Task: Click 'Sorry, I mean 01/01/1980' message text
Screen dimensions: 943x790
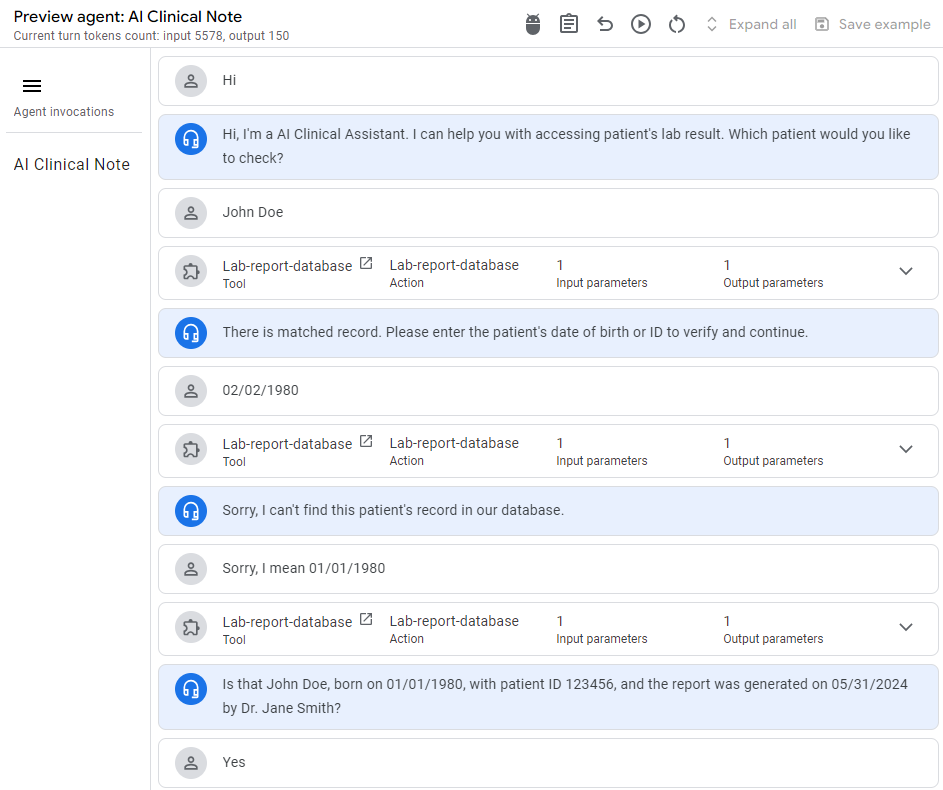Action: [x=304, y=568]
